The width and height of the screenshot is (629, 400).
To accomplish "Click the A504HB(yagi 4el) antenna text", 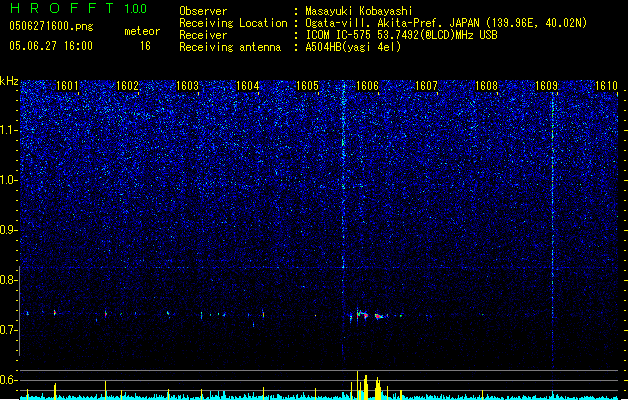I will (x=353, y=47).
